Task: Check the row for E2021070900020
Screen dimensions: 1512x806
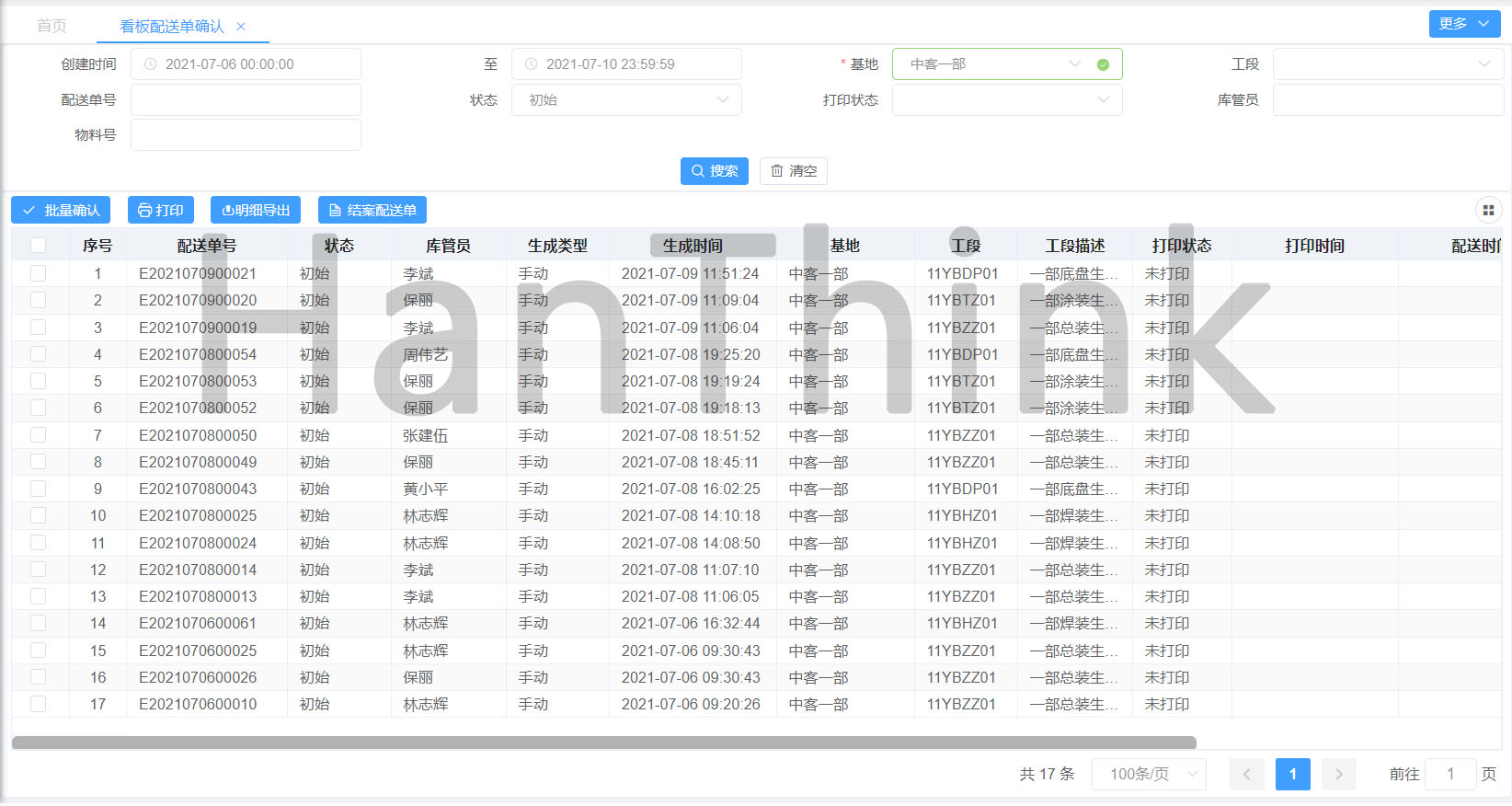Action: pyautogui.click(x=38, y=300)
